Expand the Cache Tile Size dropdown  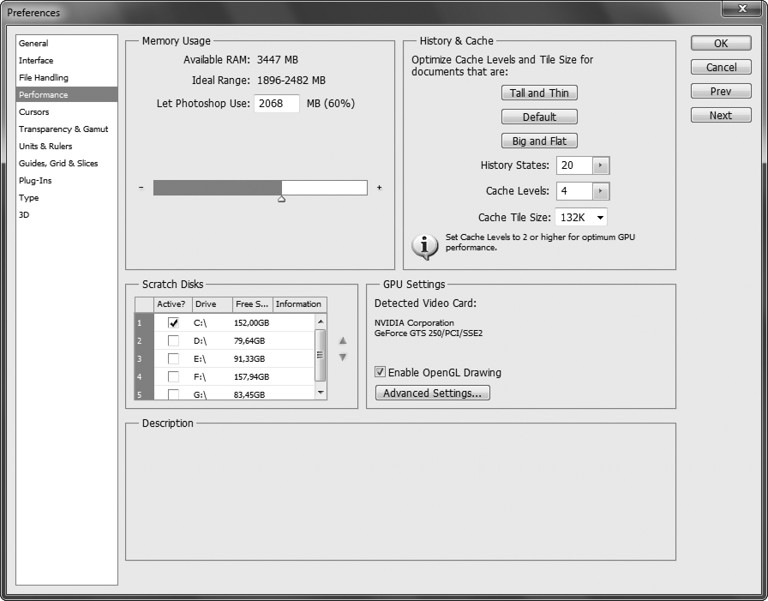[x=599, y=217]
